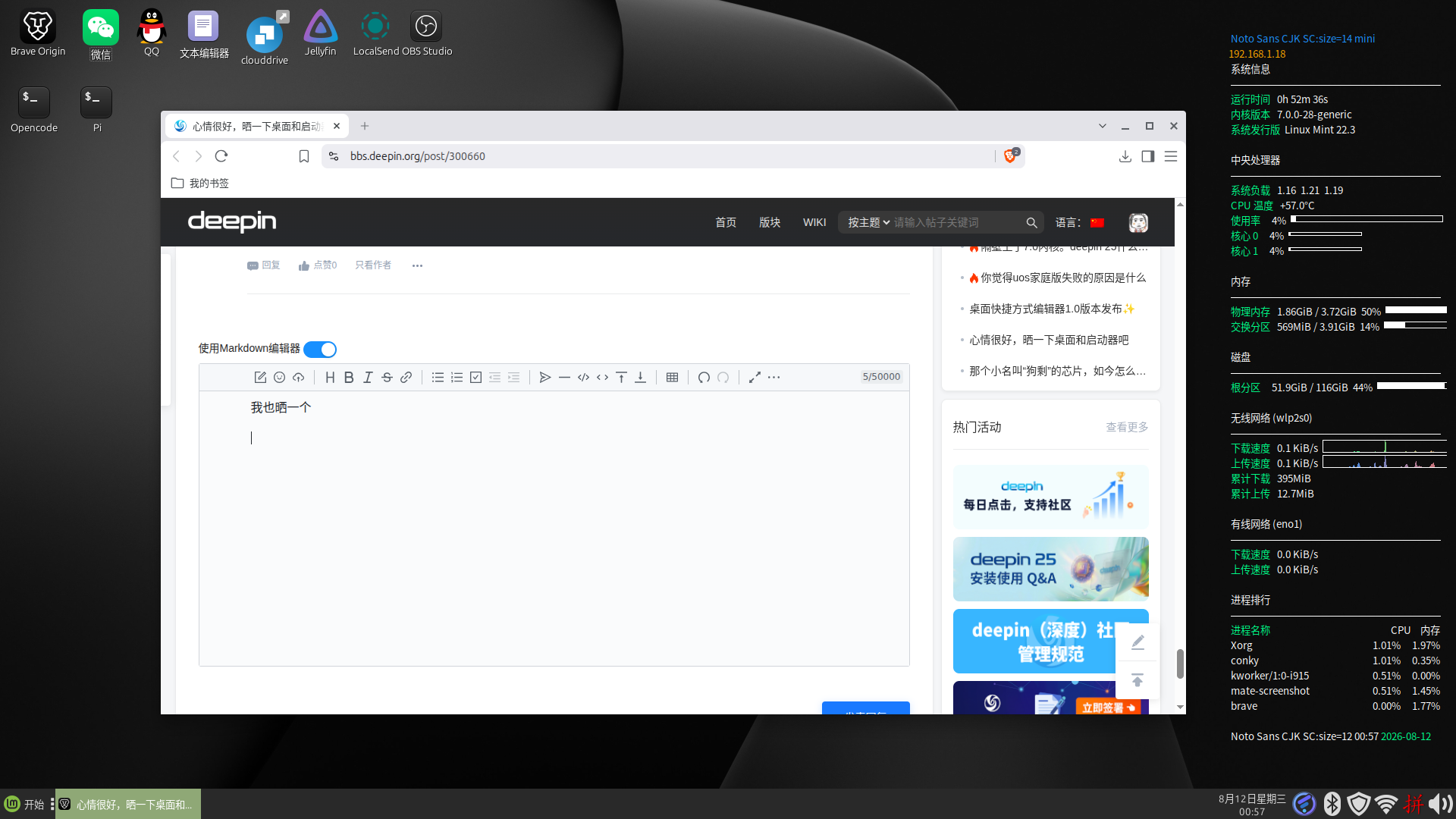
Task: Insert a hyperlink via link icon
Action: [406, 377]
